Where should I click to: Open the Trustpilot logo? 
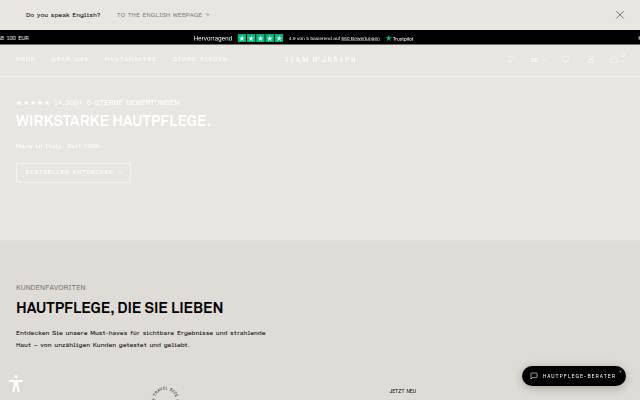coord(400,38)
